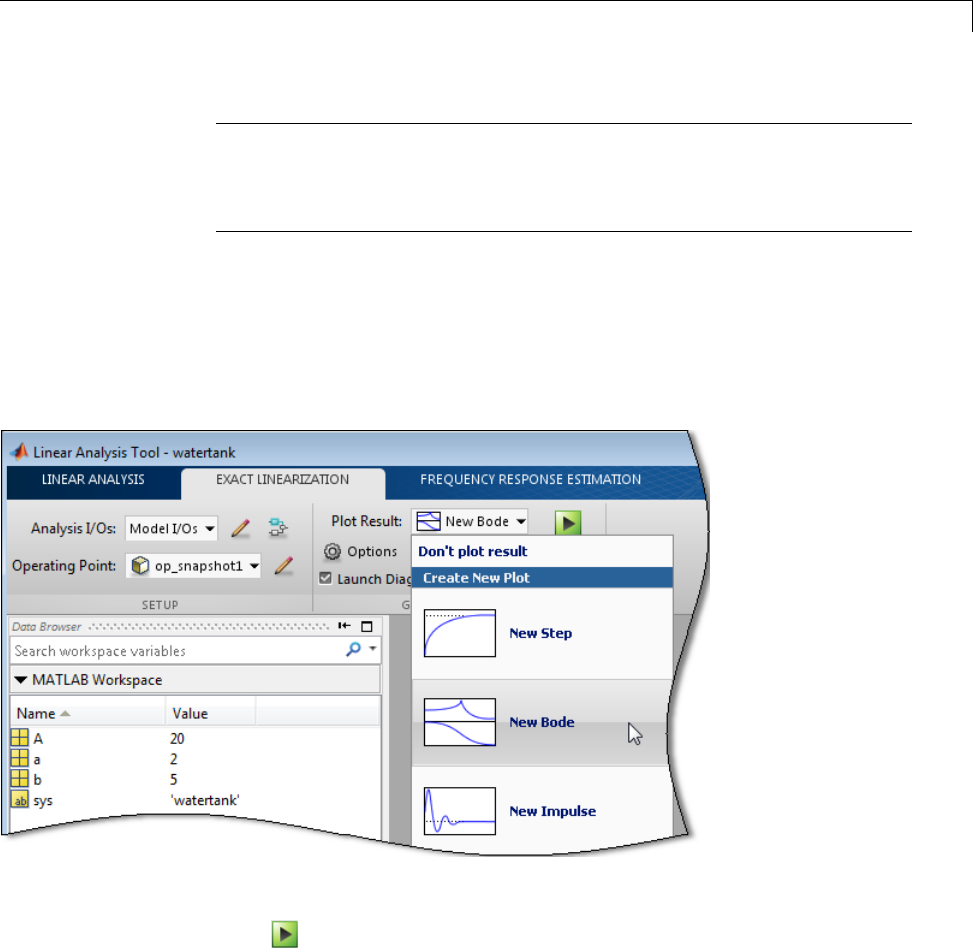The height and width of the screenshot is (949, 973).
Task: Open the Operating Point op_snapshot1 dropdown
Action: point(194,565)
